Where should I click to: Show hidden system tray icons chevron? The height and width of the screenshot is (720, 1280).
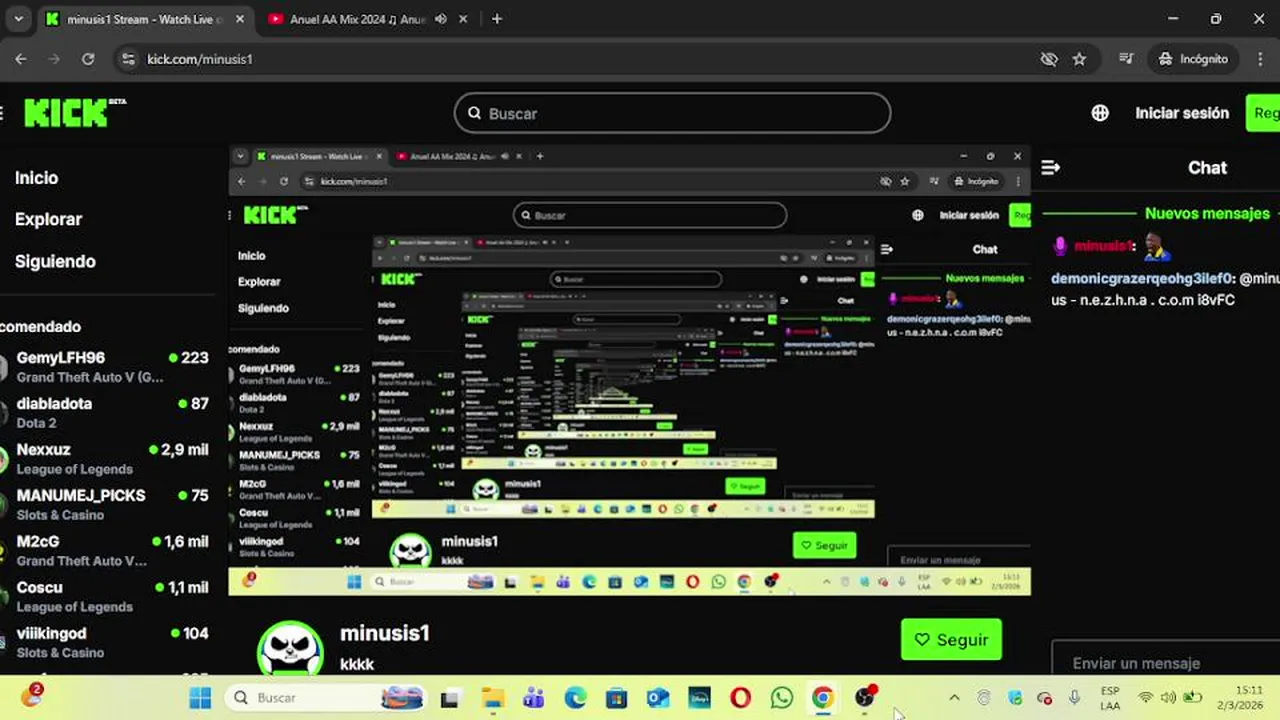click(x=954, y=698)
